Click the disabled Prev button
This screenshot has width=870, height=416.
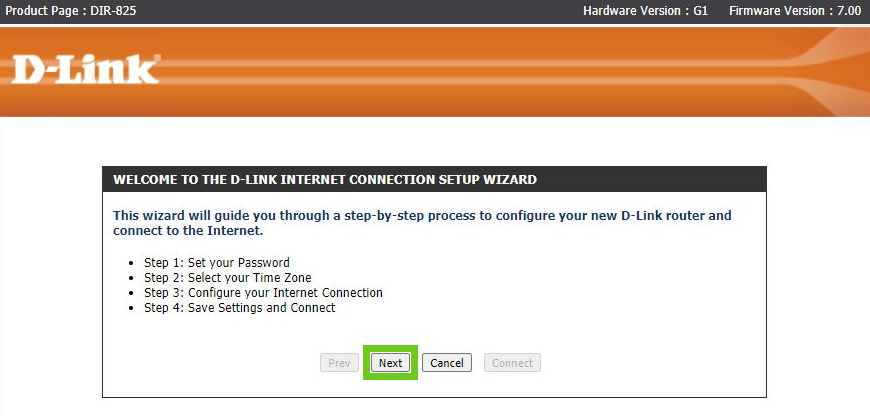338,363
